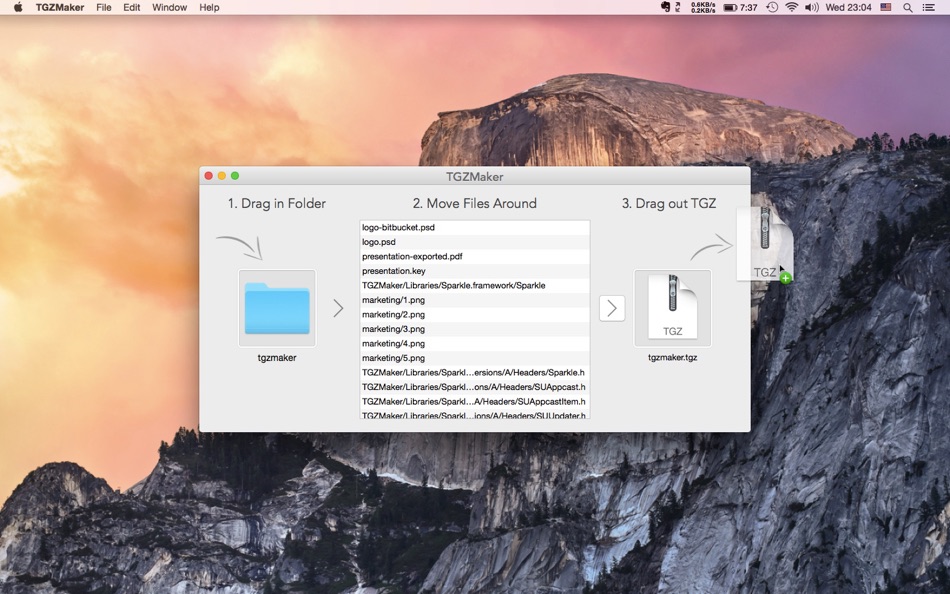
Task: Open the File menu
Action: pos(103,7)
